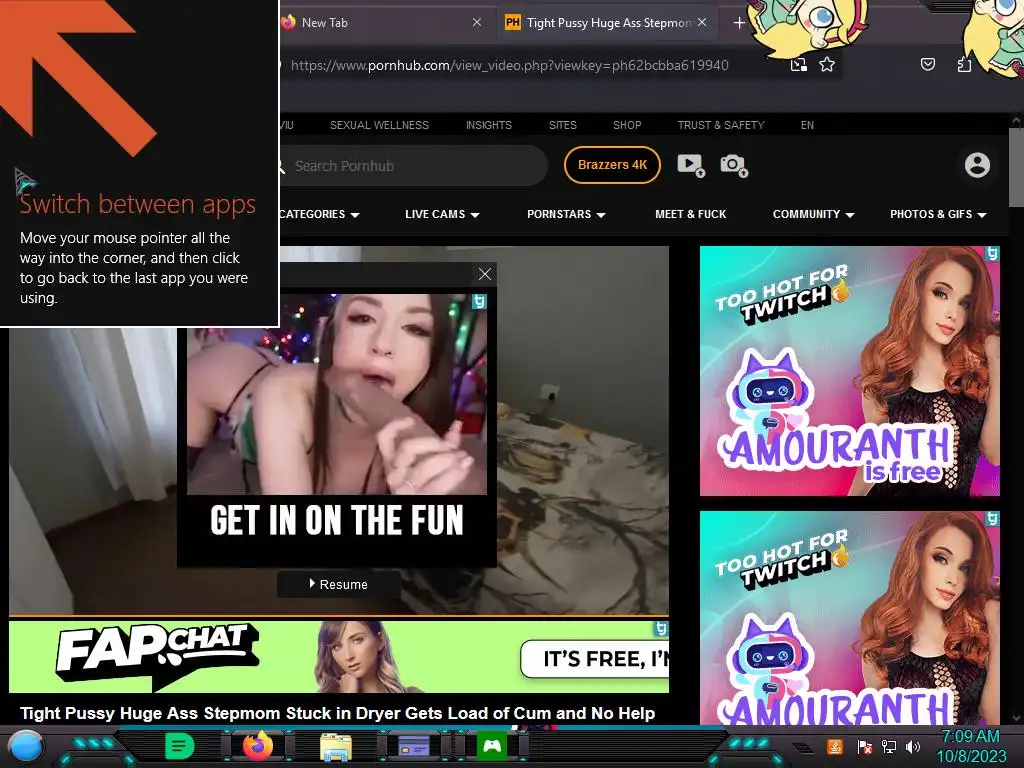The width and height of the screenshot is (1024, 768).
Task: Open the user account avatar icon
Action: point(977,165)
